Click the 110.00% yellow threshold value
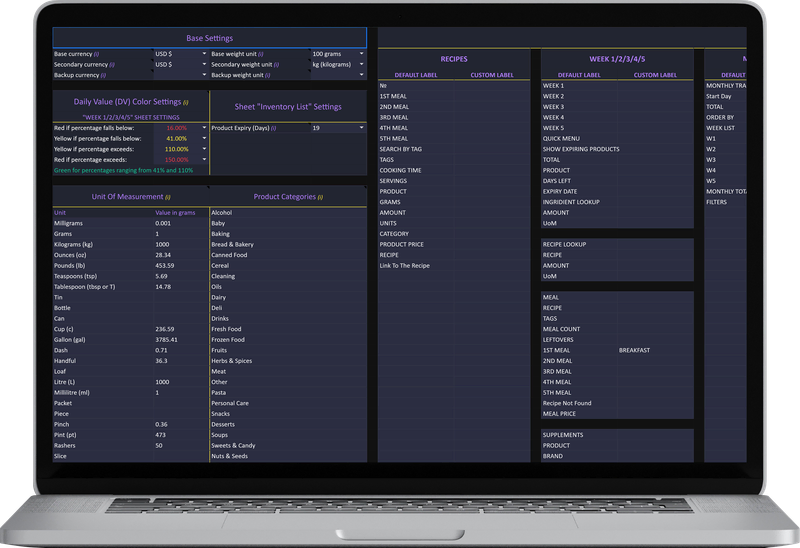The width and height of the screenshot is (800, 548). click(177, 150)
